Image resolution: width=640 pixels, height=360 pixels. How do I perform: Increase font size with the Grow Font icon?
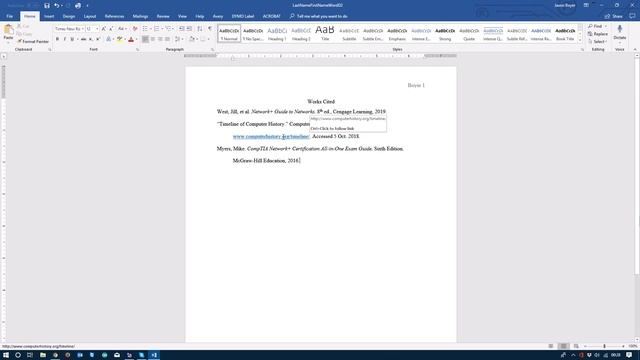click(x=104, y=29)
